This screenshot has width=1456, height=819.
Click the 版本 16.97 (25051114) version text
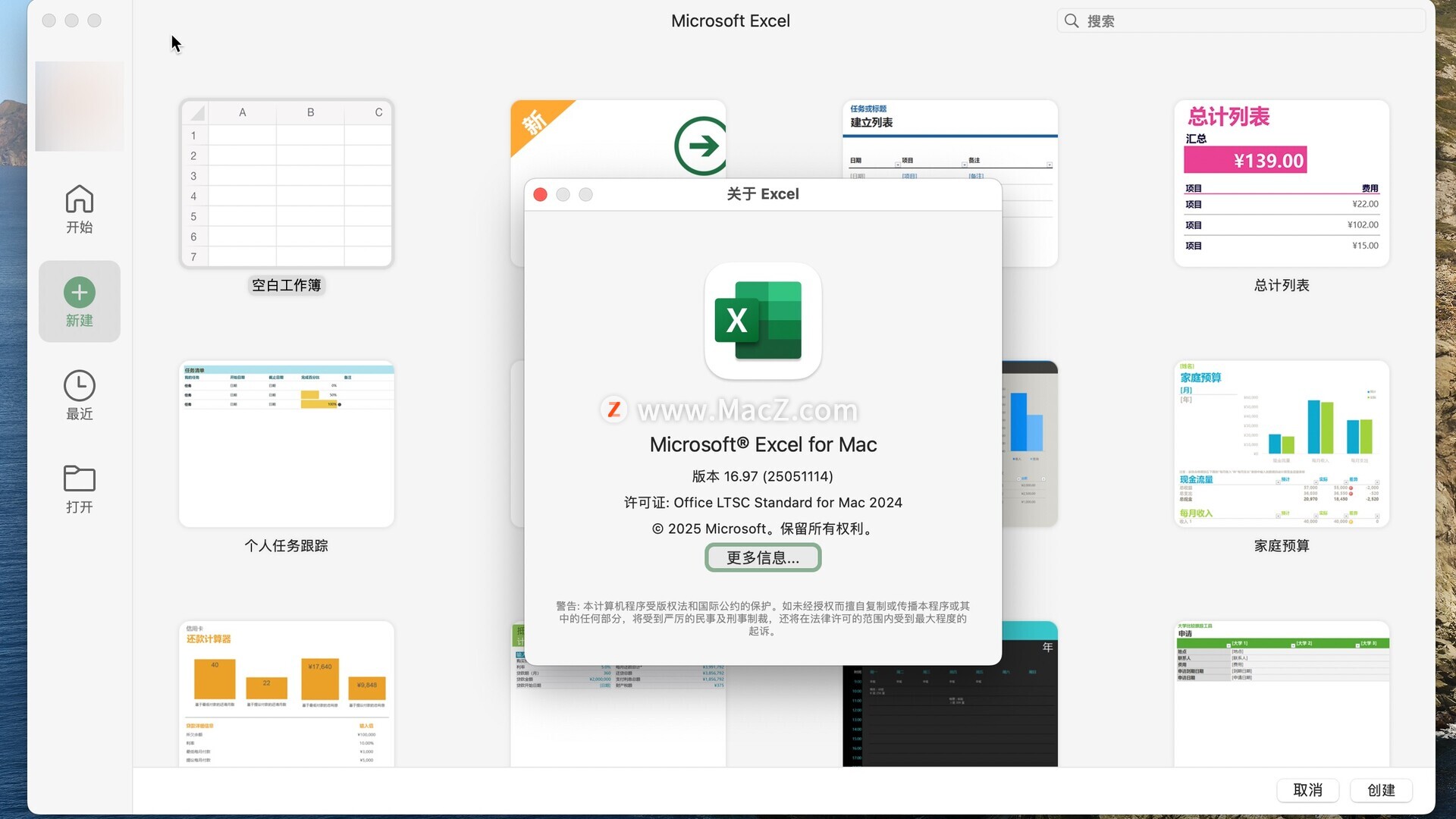[763, 476]
